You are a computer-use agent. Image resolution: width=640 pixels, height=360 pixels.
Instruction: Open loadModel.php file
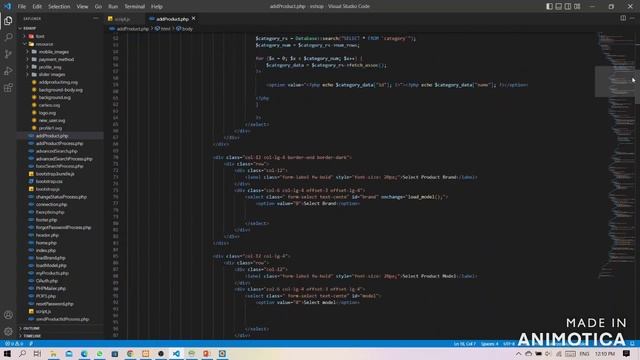(51, 265)
